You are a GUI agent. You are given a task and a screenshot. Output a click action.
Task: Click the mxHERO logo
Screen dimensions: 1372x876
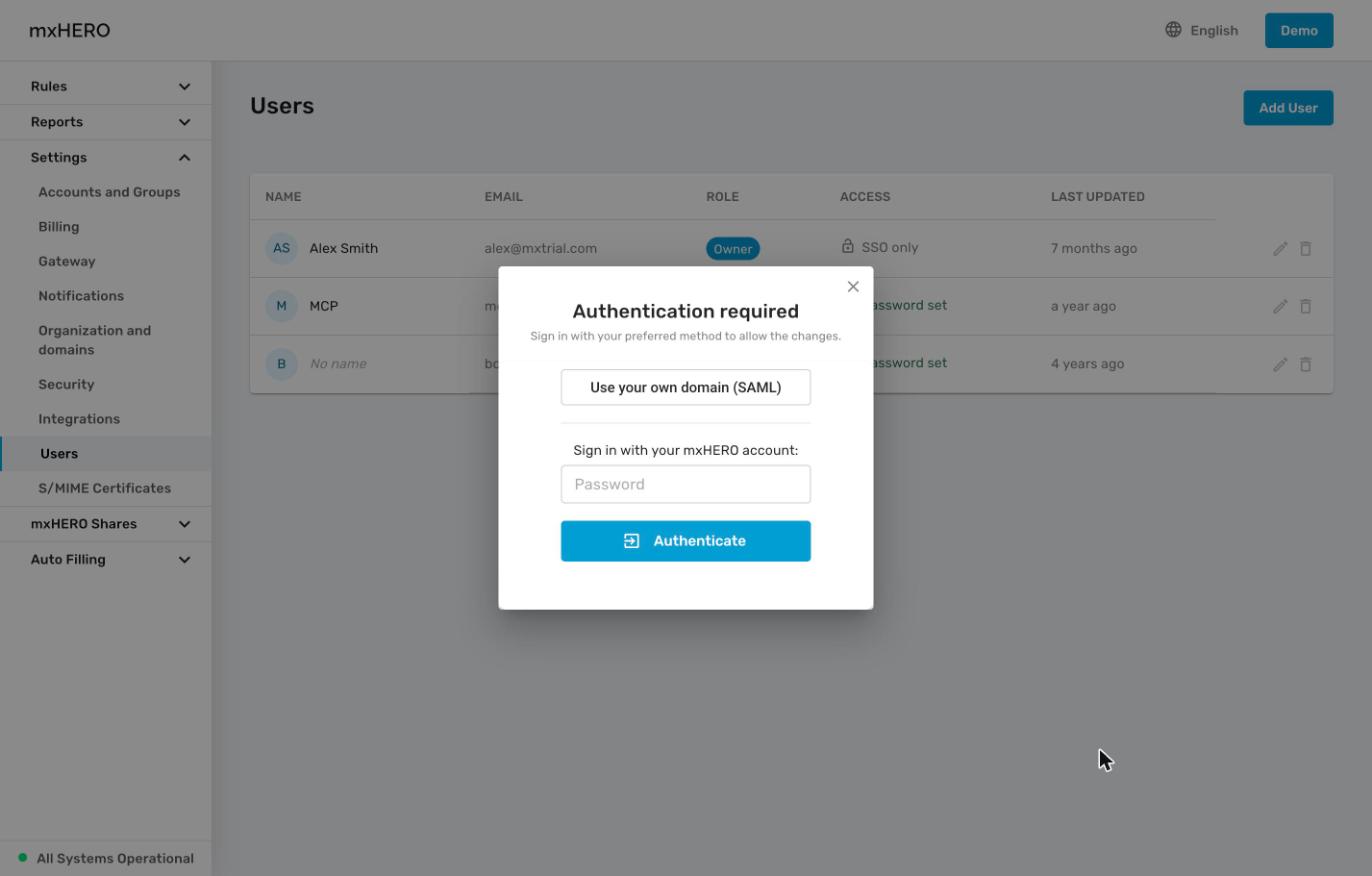click(70, 30)
